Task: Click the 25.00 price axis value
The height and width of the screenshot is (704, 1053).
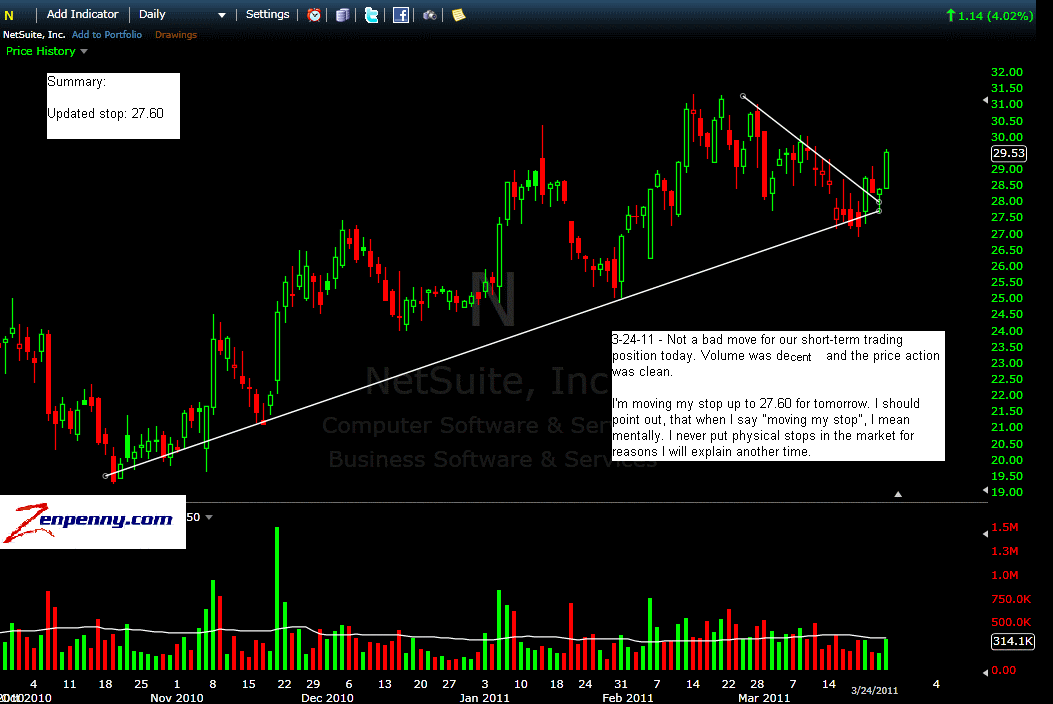Action: click(x=1007, y=298)
